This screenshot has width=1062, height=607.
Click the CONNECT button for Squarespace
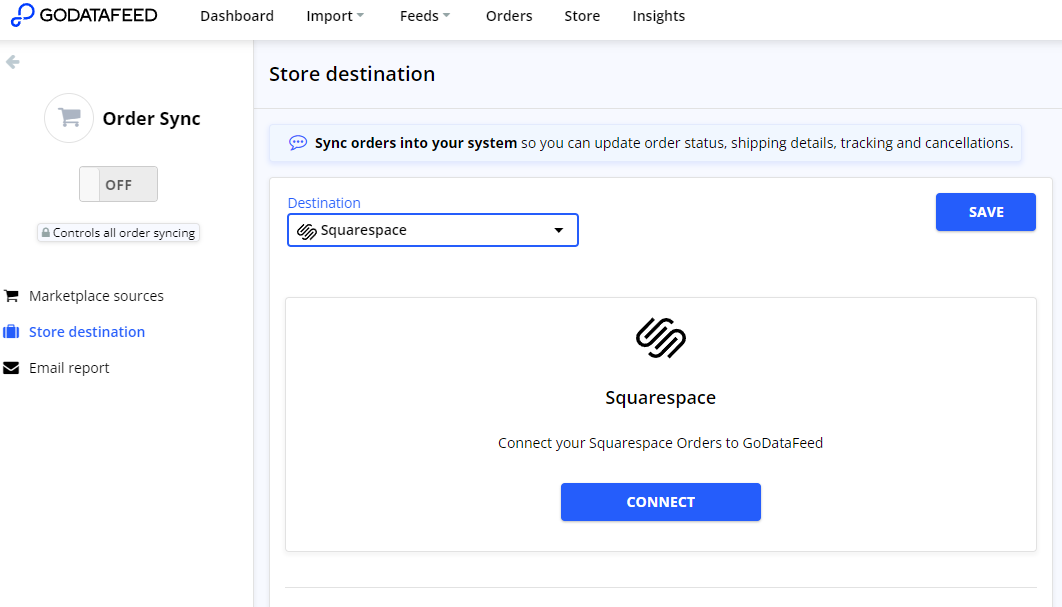click(660, 502)
